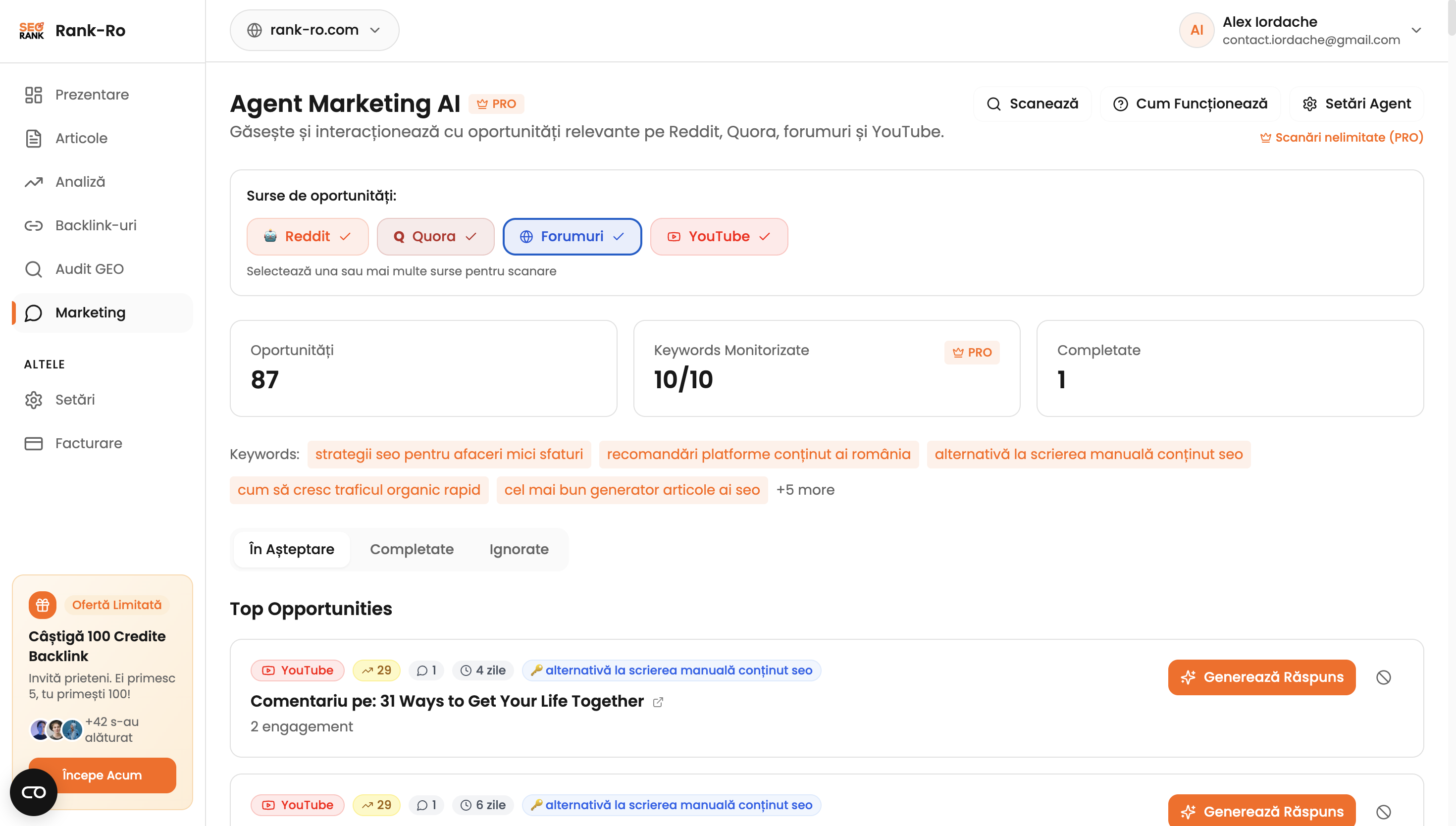Click the Scanează button
Screen dimensions: 1456x826
click(x=1032, y=104)
